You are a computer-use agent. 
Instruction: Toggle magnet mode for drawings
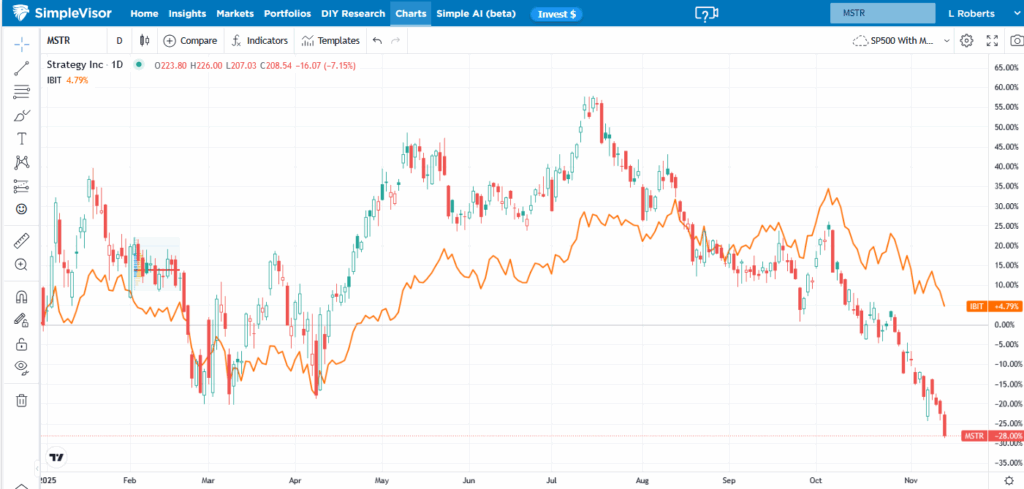(x=22, y=297)
